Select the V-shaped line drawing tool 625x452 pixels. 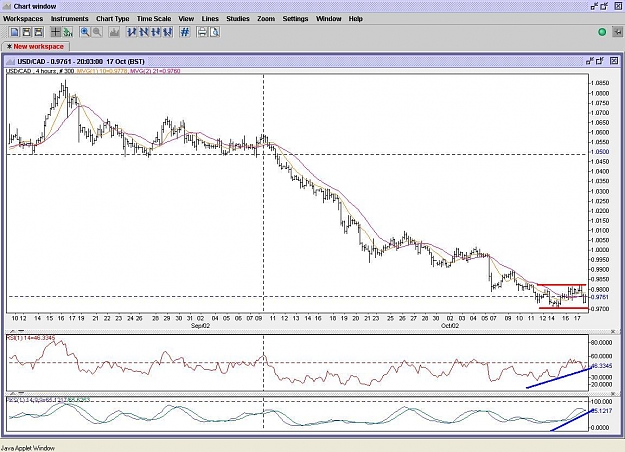(167, 32)
